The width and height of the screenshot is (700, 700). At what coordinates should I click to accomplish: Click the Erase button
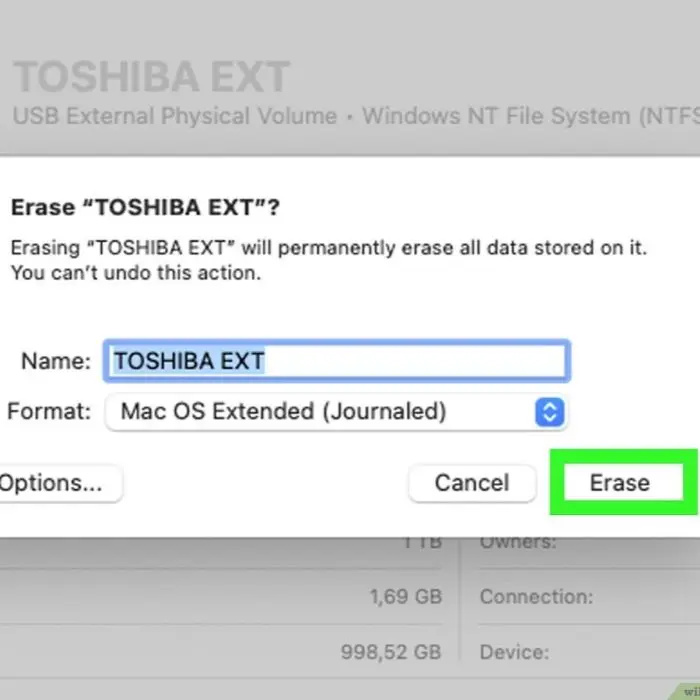[x=623, y=483]
